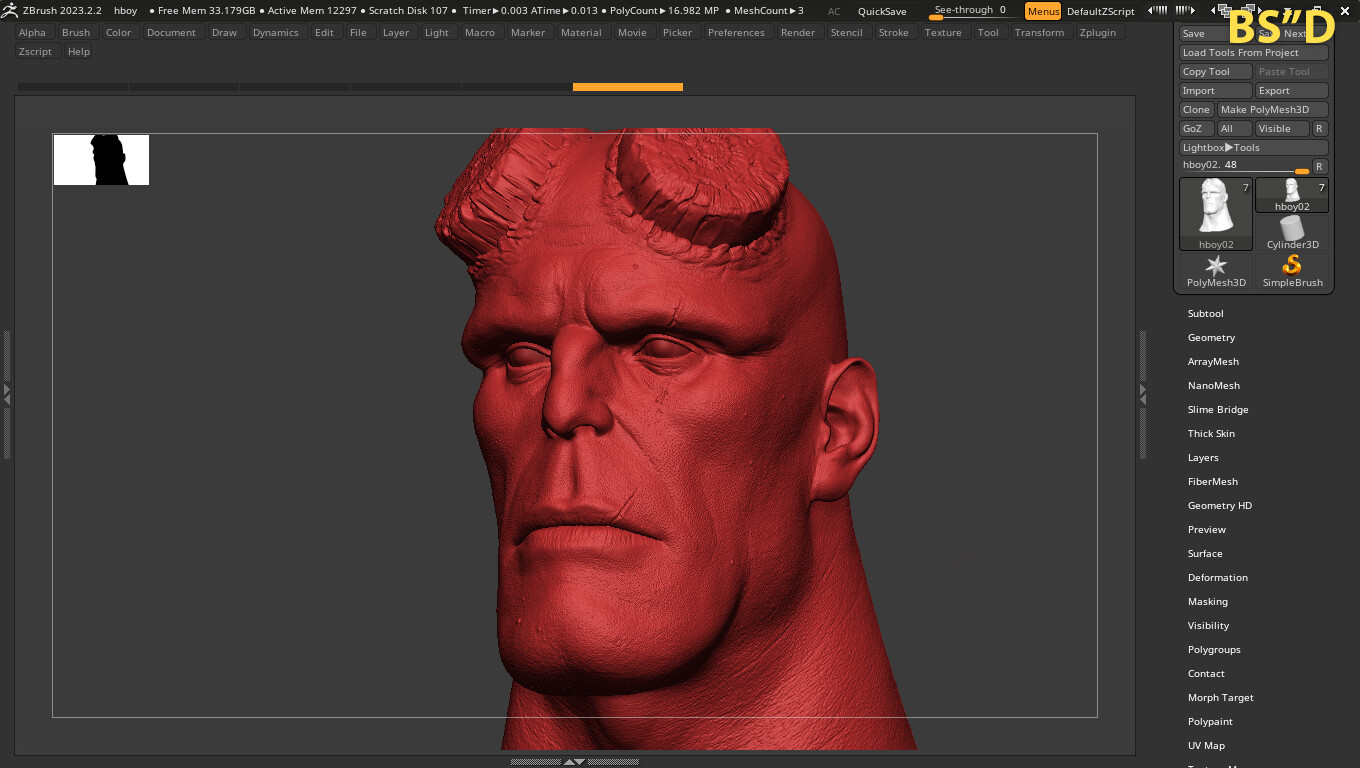Expand the FiberMesh section
The height and width of the screenshot is (768, 1360).
pyautogui.click(x=1212, y=482)
